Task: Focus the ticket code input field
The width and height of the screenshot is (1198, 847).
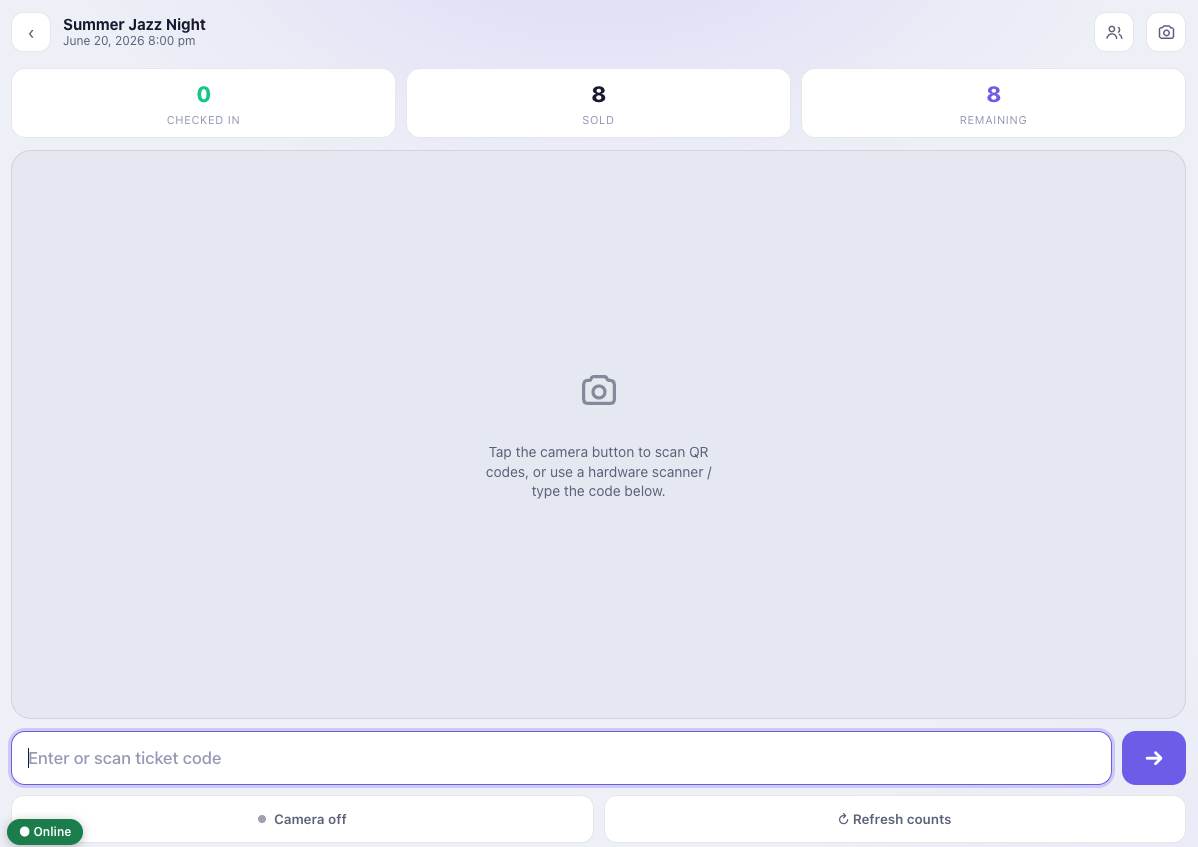Action: [x=562, y=758]
